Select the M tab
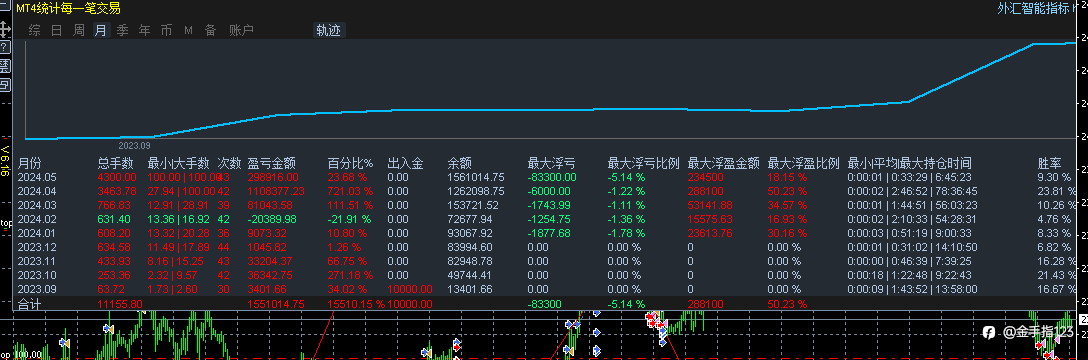 pyautogui.click(x=188, y=31)
